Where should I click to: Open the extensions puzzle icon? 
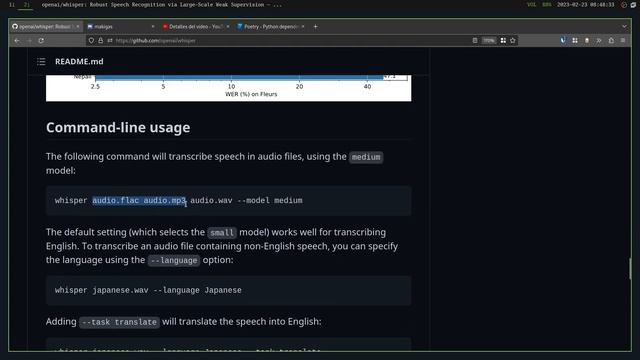pos(611,40)
